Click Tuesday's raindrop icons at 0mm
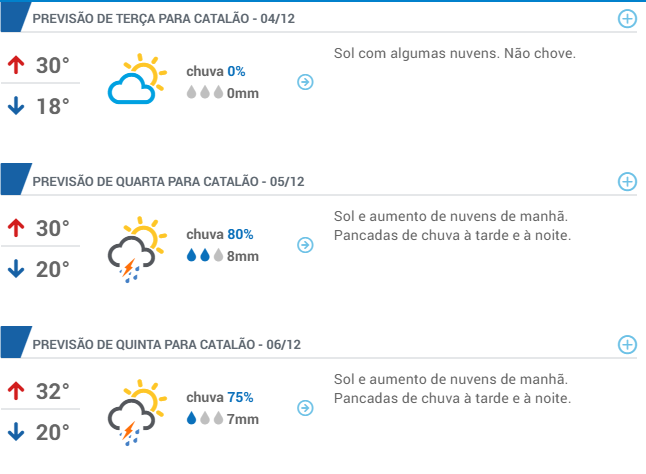The height and width of the screenshot is (474, 646). [204, 93]
